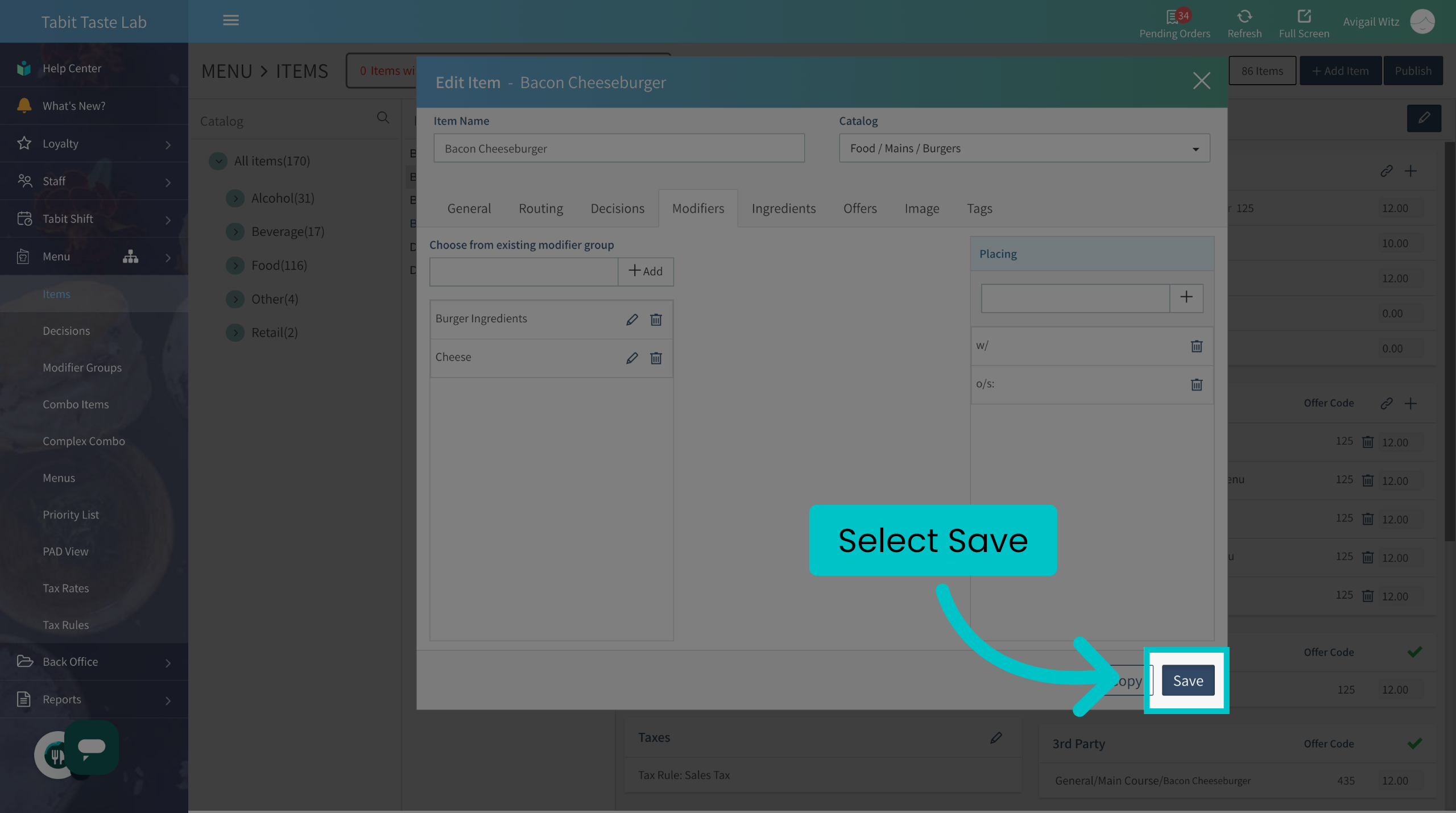Viewport: 1456px width, 813px height.
Task: Edit the Burger Ingredients modifier group
Action: coord(632,320)
